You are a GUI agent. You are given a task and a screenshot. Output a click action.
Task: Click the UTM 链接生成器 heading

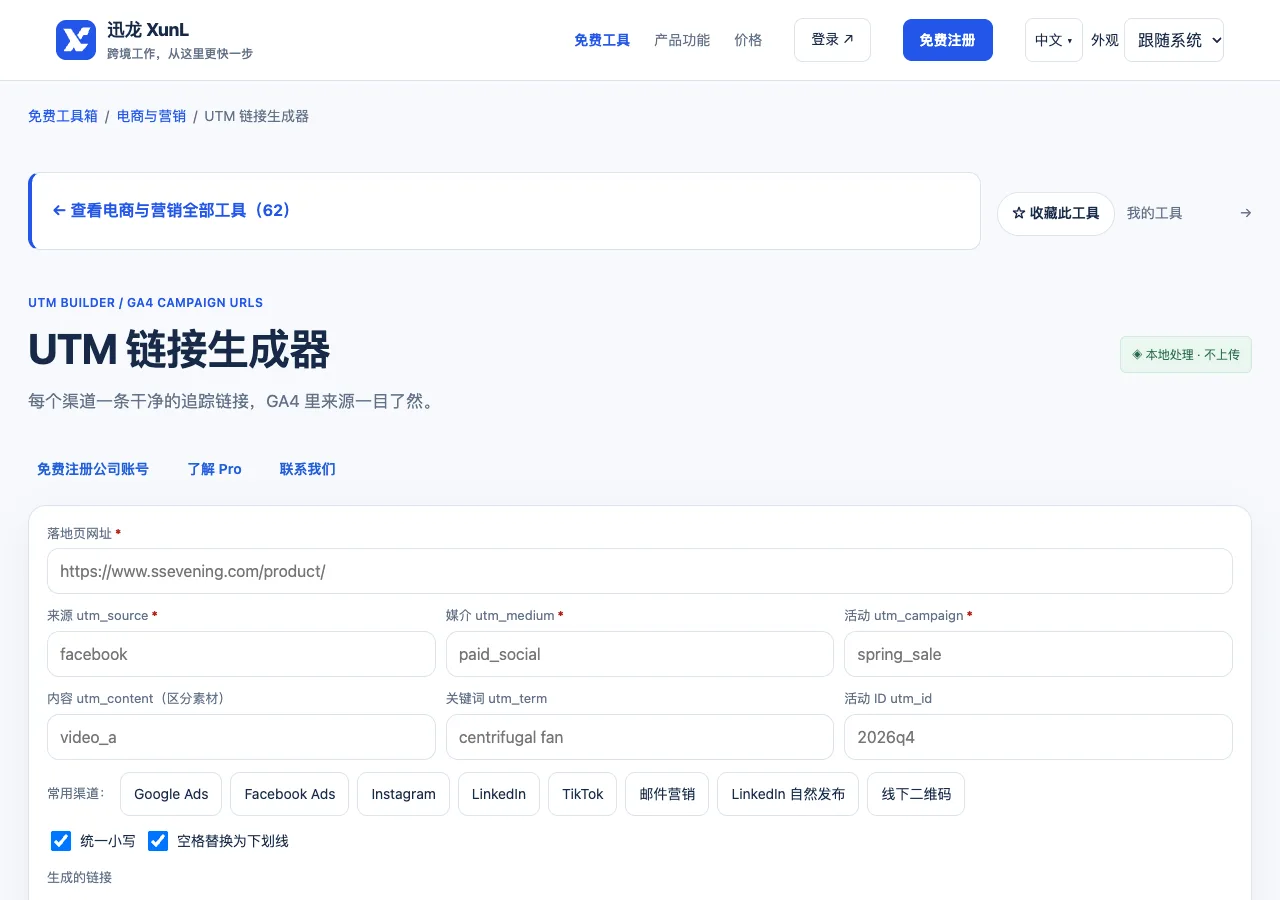(179, 350)
